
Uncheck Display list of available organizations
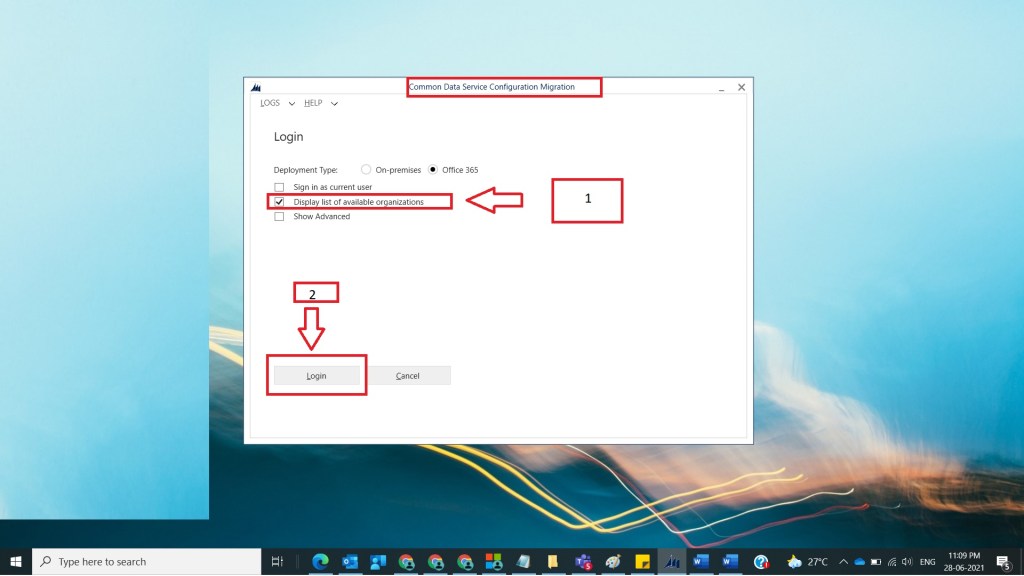tap(279, 202)
